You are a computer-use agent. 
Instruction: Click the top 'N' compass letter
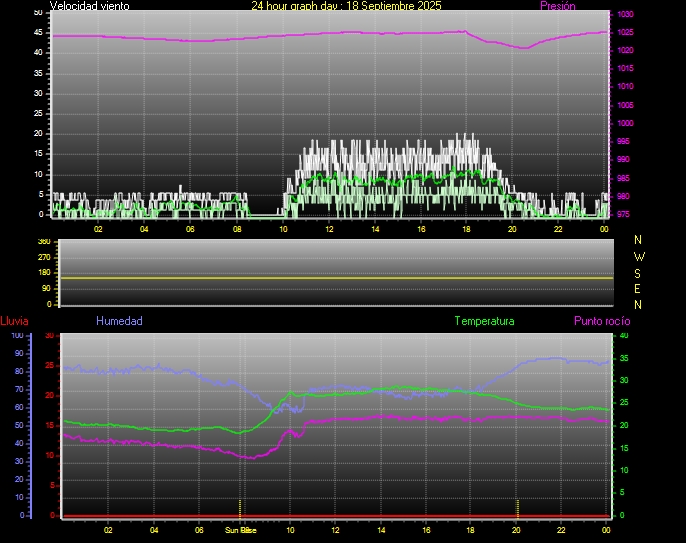pos(639,240)
